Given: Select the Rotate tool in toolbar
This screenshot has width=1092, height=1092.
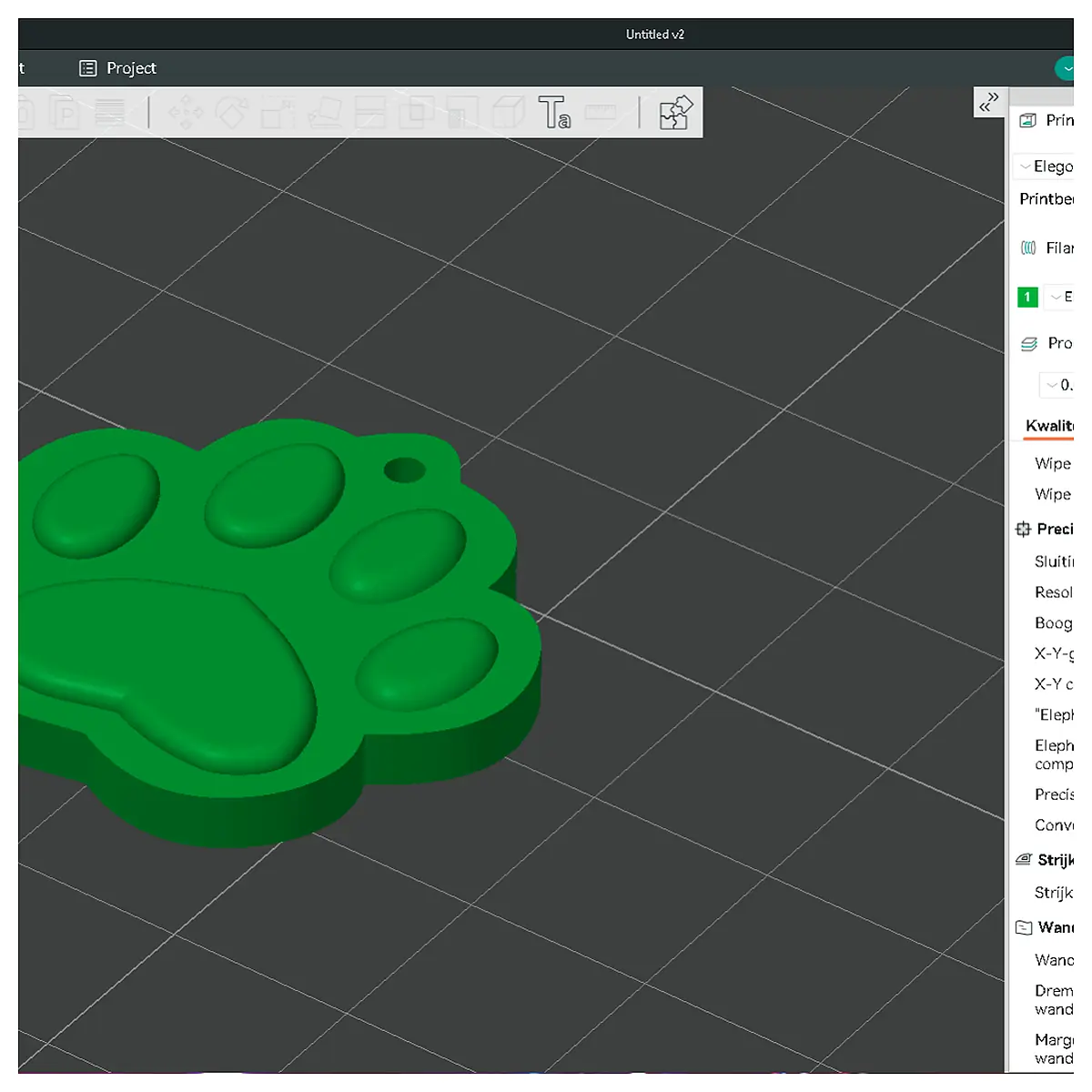Looking at the screenshot, I should [x=232, y=114].
